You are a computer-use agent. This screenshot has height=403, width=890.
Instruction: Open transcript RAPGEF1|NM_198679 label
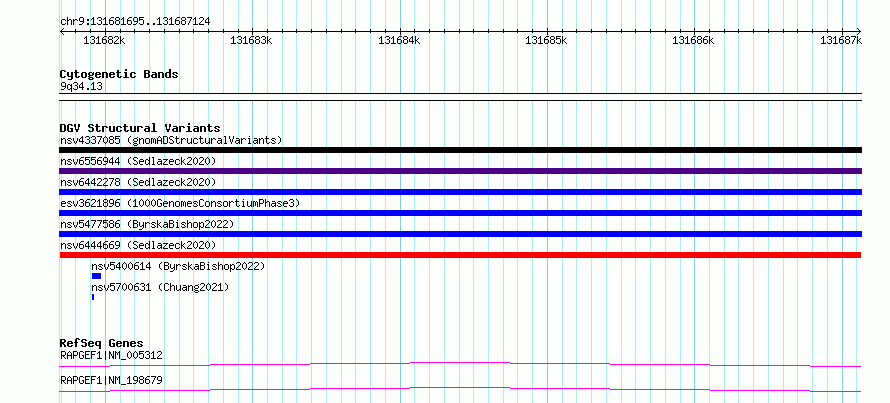pos(111,380)
